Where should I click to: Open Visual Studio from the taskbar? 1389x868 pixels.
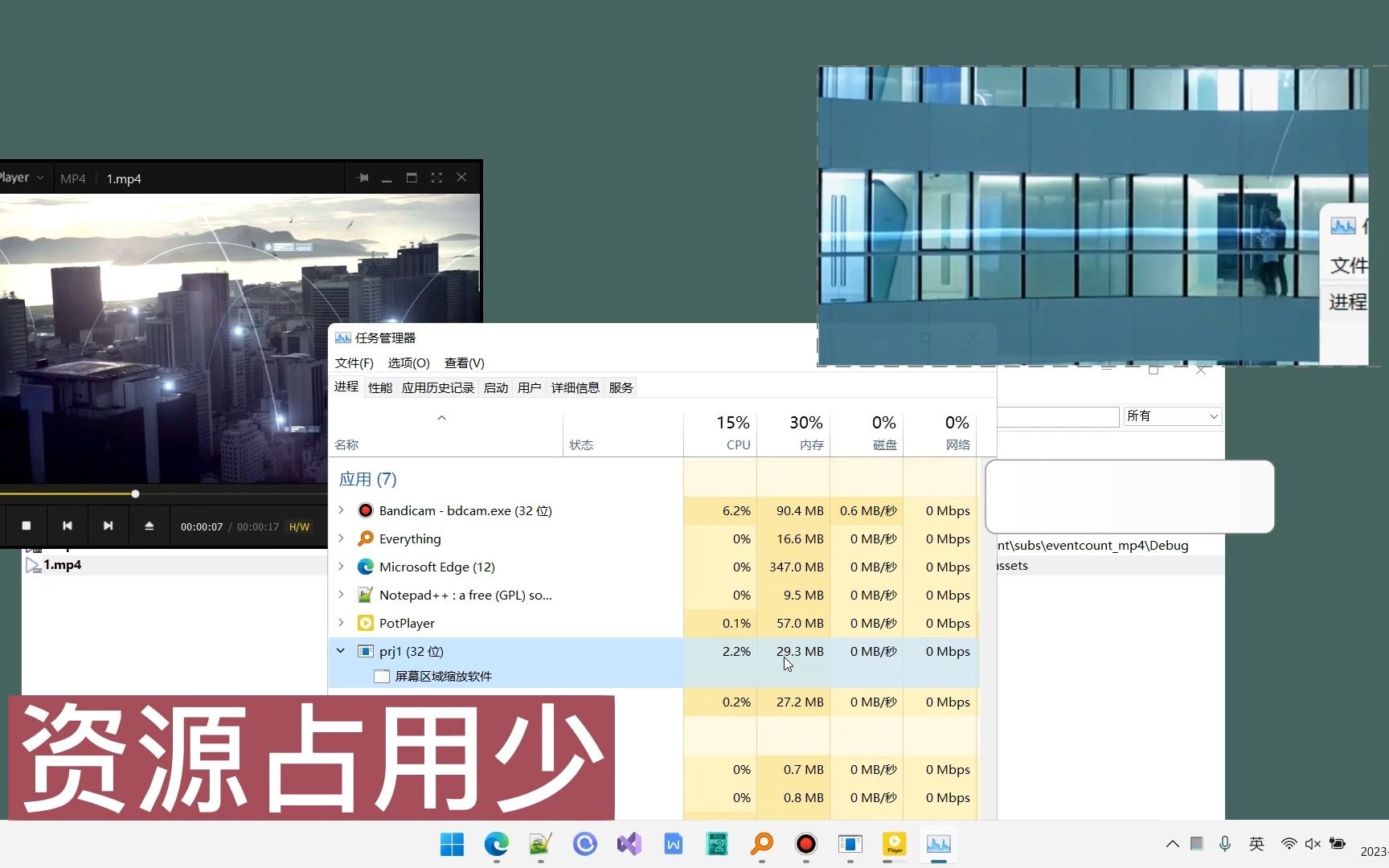pyautogui.click(x=629, y=844)
